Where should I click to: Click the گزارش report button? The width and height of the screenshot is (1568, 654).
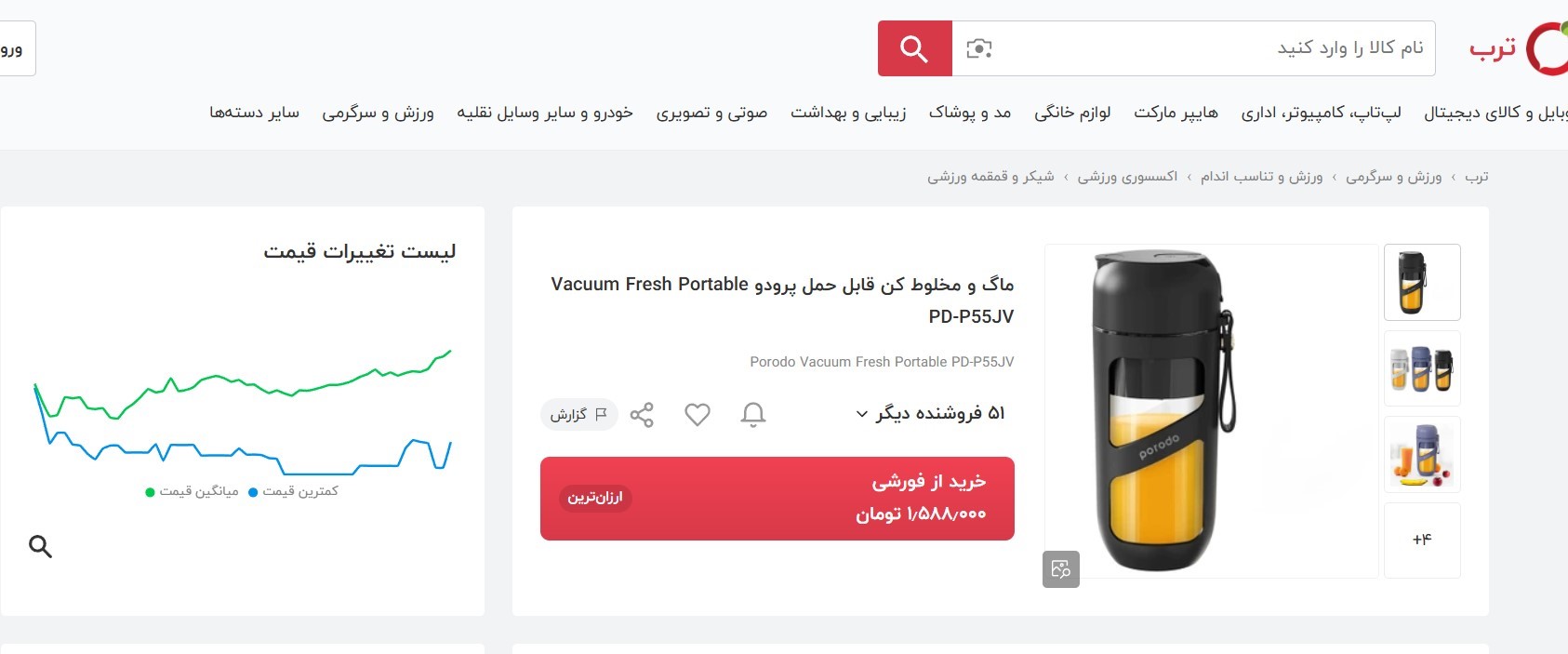coord(578,414)
